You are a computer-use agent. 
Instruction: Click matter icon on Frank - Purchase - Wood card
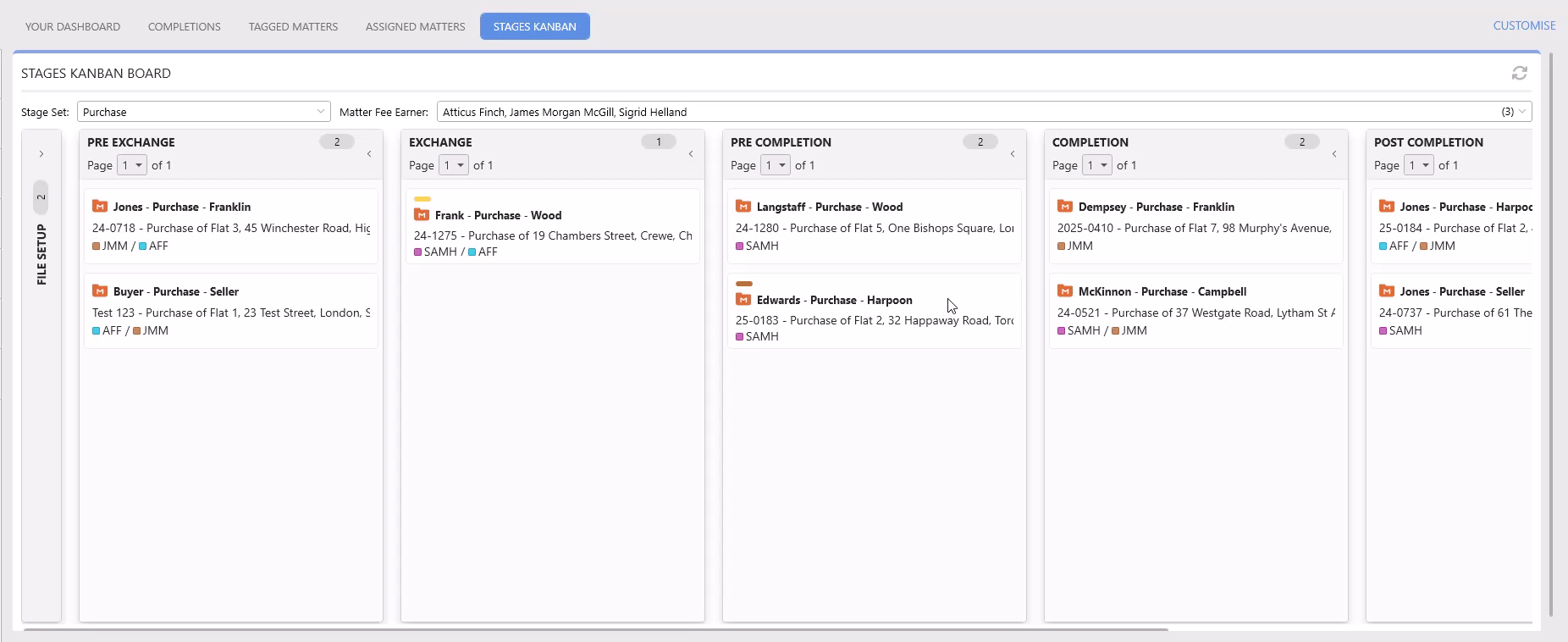pyautogui.click(x=422, y=215)
